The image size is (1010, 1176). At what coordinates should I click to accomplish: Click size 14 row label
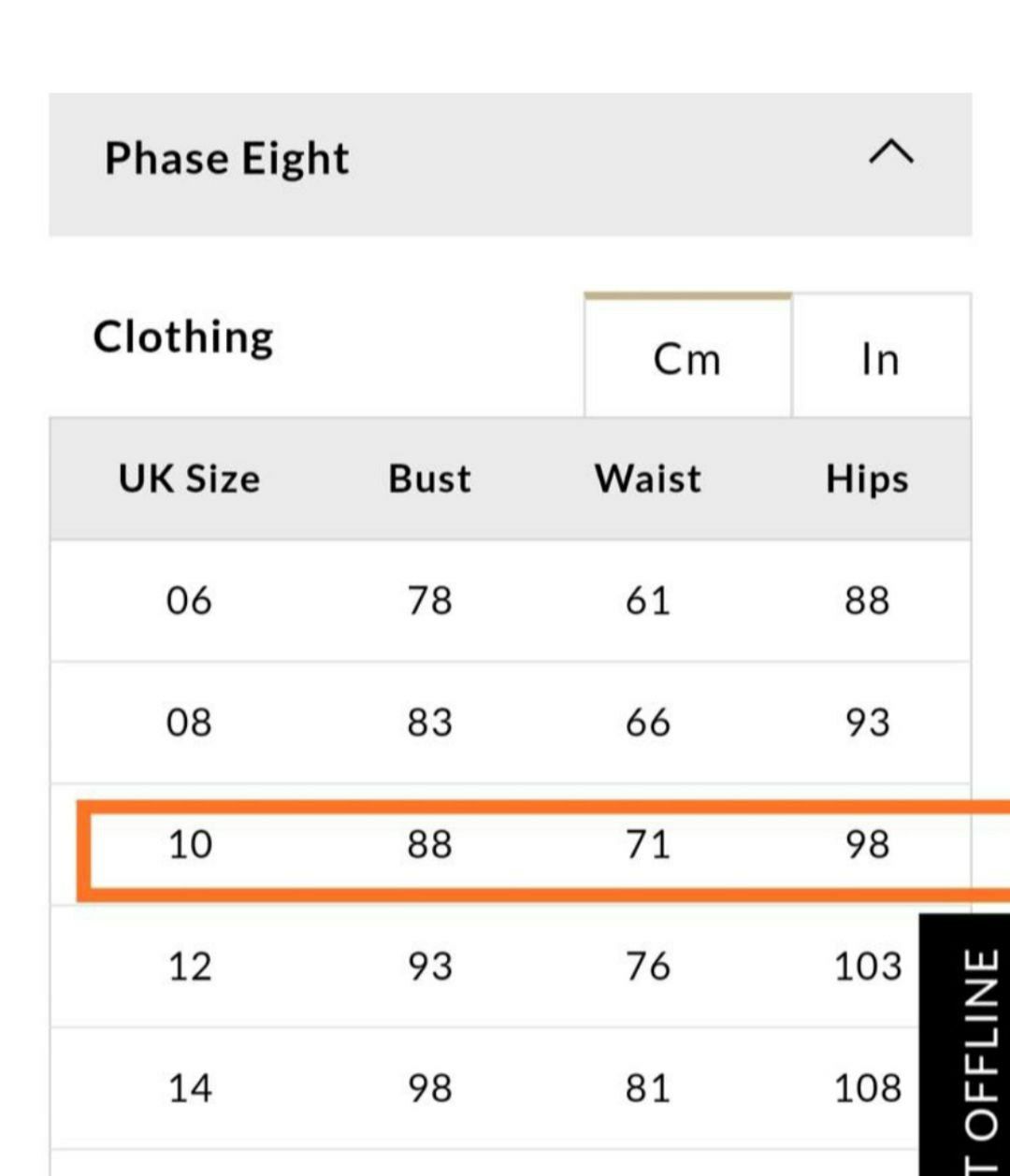pyautogui.click(x=191, y=1088)
